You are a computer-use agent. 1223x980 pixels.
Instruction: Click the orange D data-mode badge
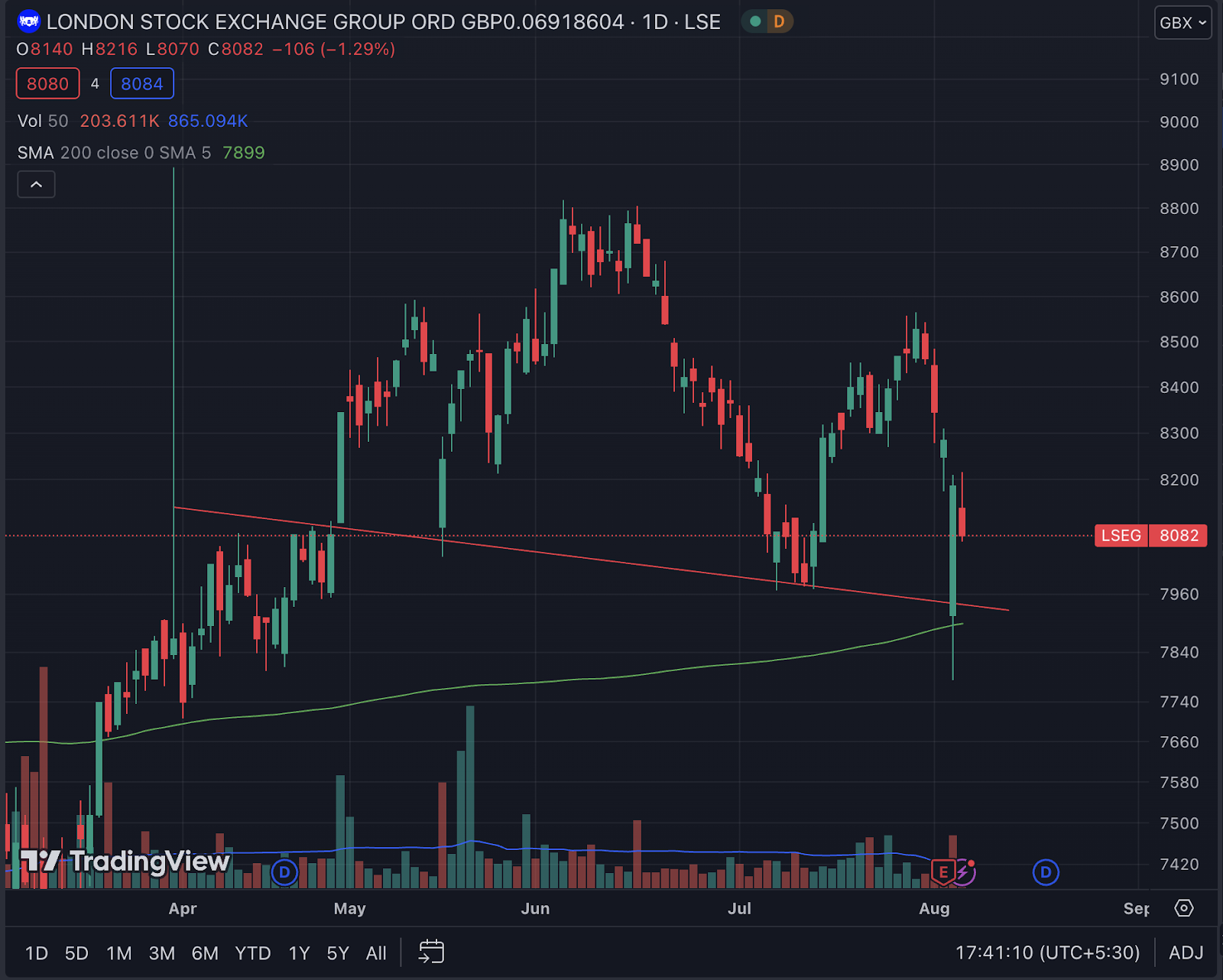coord(779,21)
